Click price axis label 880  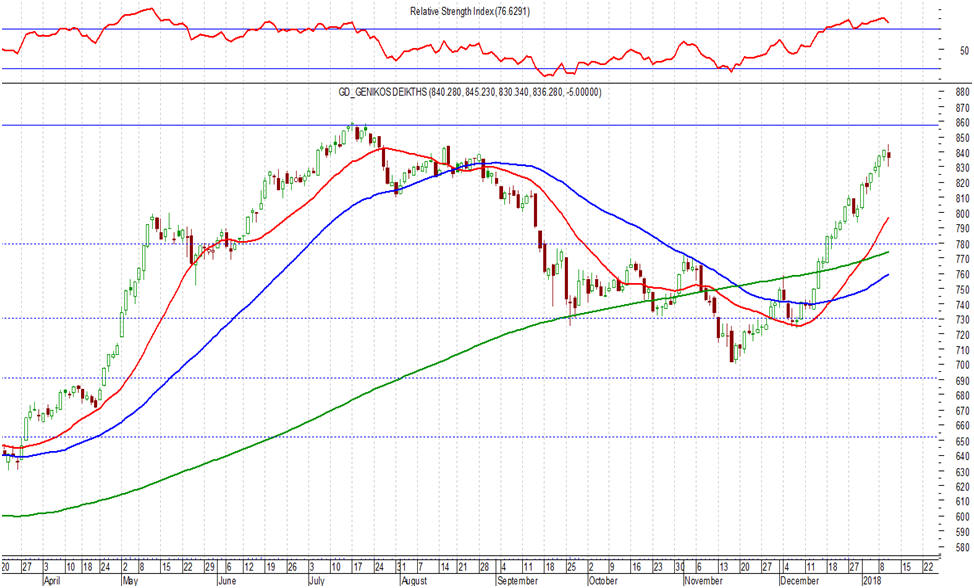[962, 92]
